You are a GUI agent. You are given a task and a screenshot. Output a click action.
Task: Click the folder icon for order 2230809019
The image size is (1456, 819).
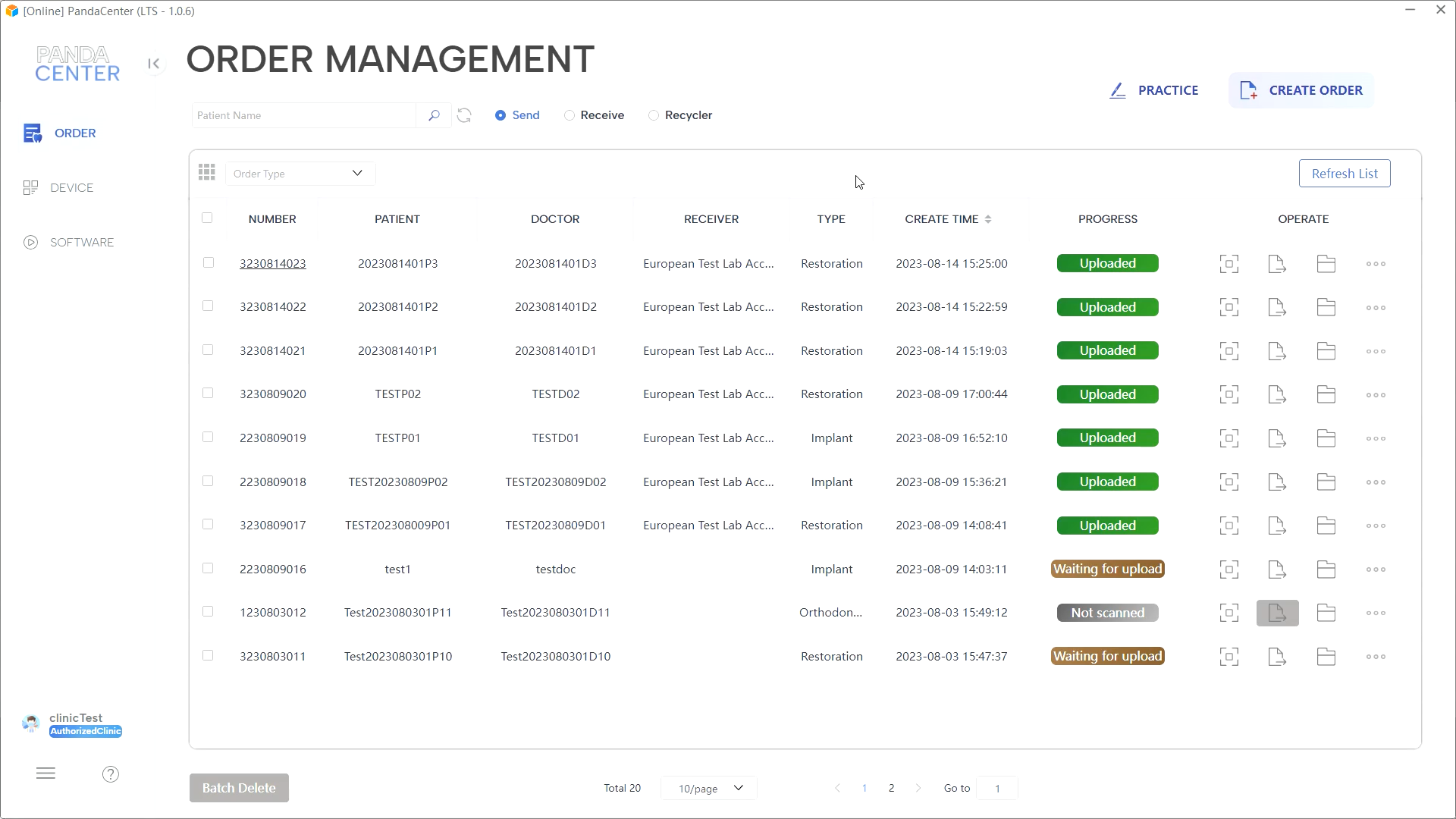click(1326, 438)
